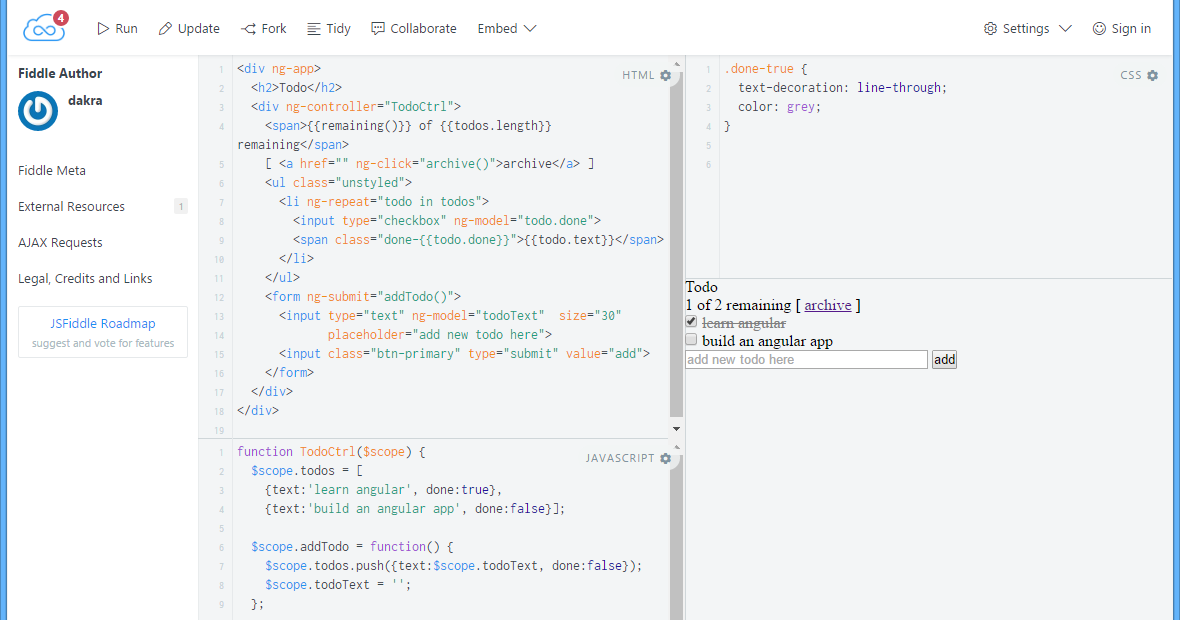The width and height of the screenshot is (1180, 620).
Task: Check the 'build an angular app' todo
Action: pyautogui.click(x=690, y=339)
